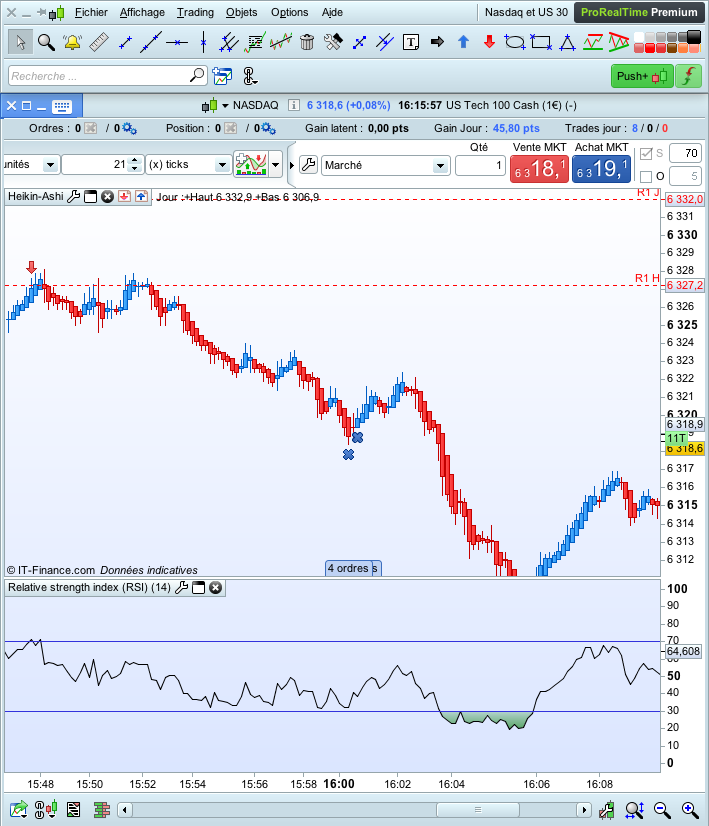Open the Options menu
The width and height of the screenshot is (709, 826).
click(x=290, y=12)
